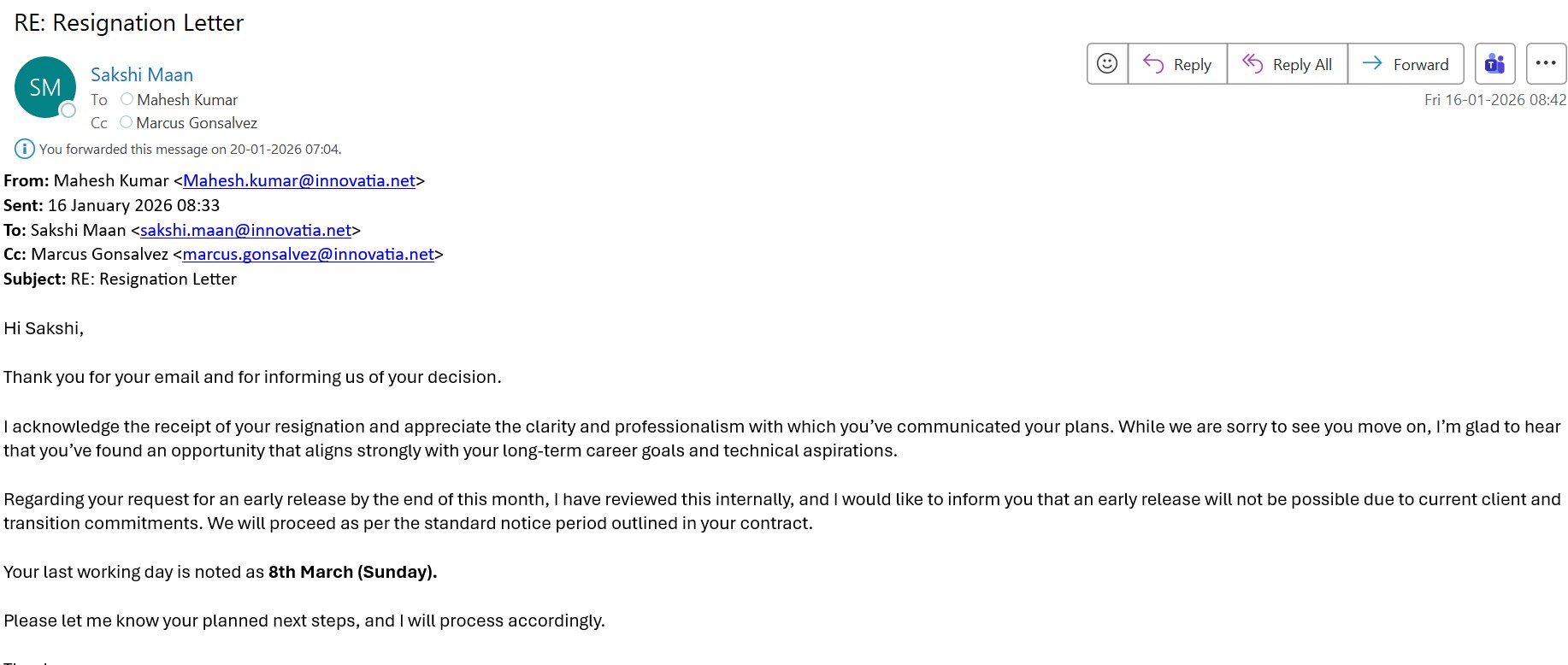This screenshot has height=665, width=1568.
Task: Click the forwarded message info icon
Action: (x=25, y=149)
